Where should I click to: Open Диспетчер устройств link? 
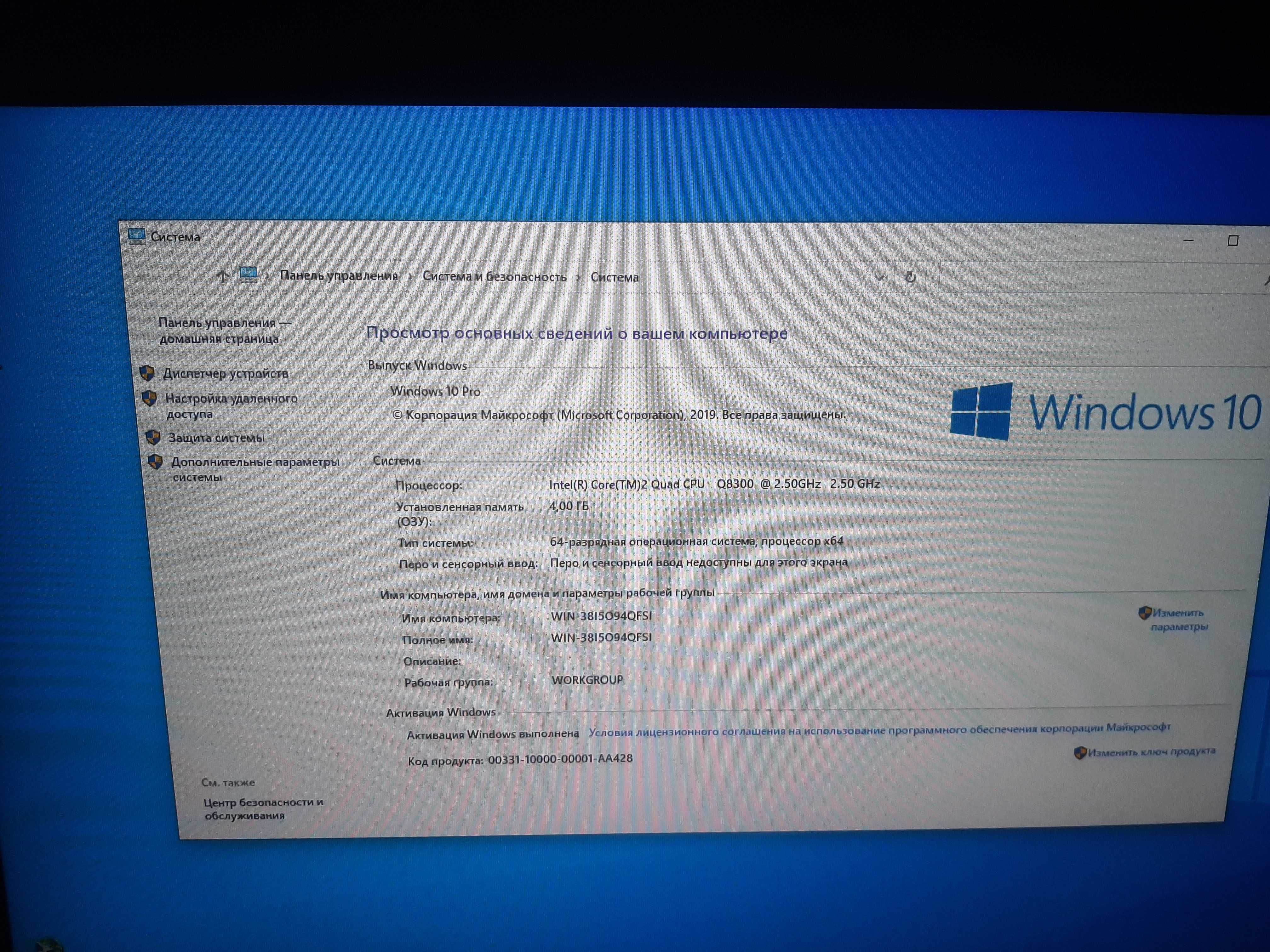(x=226, y=374)
